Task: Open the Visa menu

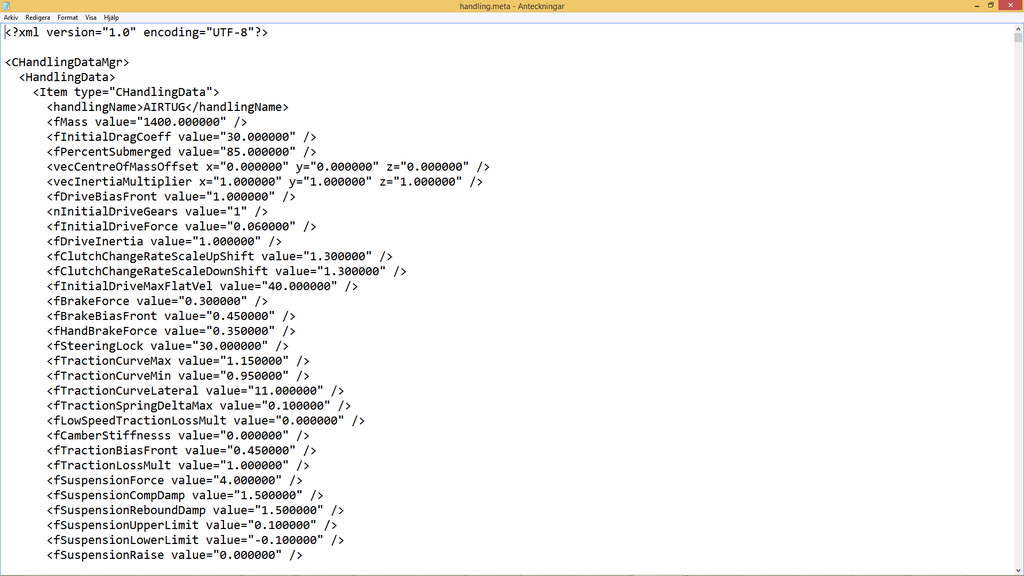Action: click(91, 18)
